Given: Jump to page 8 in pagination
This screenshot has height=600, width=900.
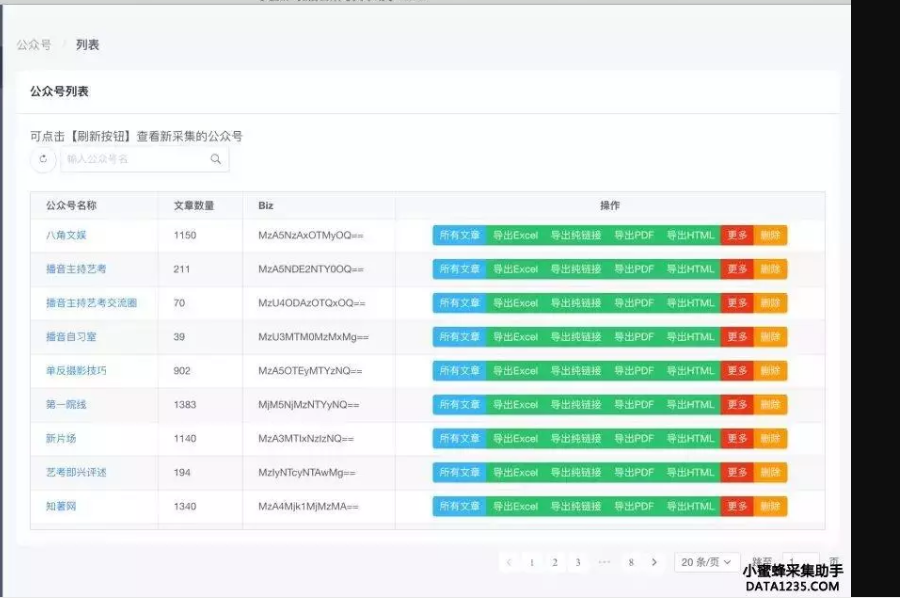Looking at the screenshot, I should pyautogui.click(x=631, y=562).
